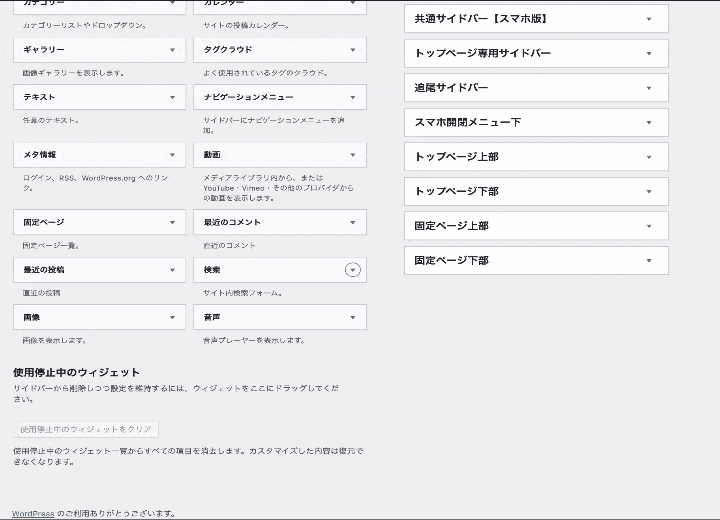Expand トップページ専用サイドバー area
Viewport: 720px width, 520px height.
click(536, 53)
